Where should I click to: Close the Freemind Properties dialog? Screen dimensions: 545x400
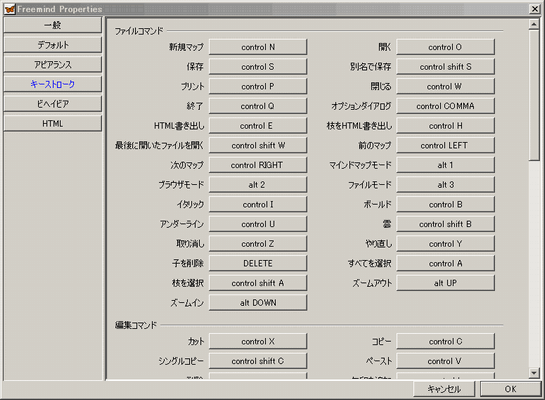(x=535, y=9)
